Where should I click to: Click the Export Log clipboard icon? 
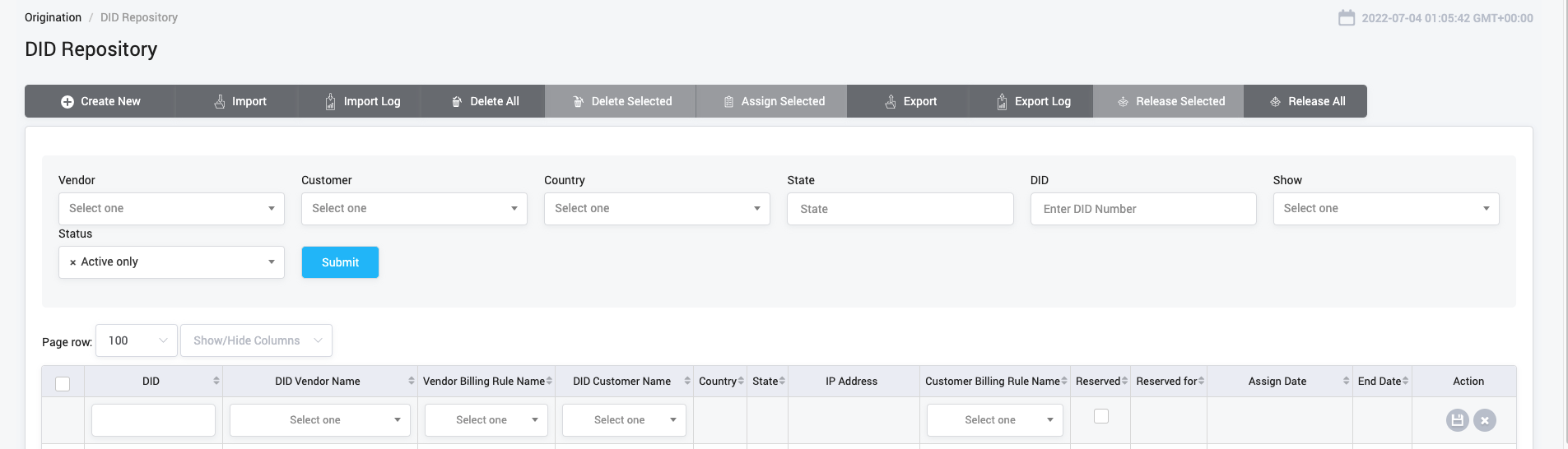click(1002, 102)
